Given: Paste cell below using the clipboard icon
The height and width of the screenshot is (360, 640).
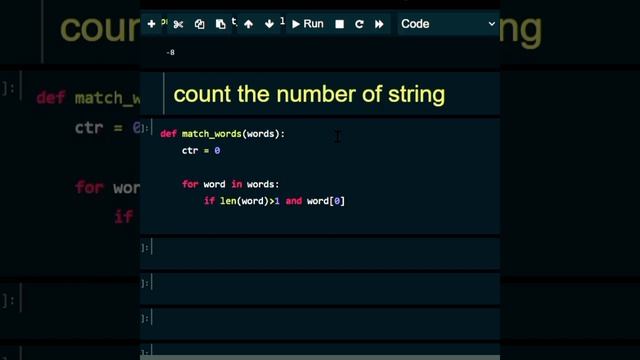Looking at the screenshot, I should (220, 24).
